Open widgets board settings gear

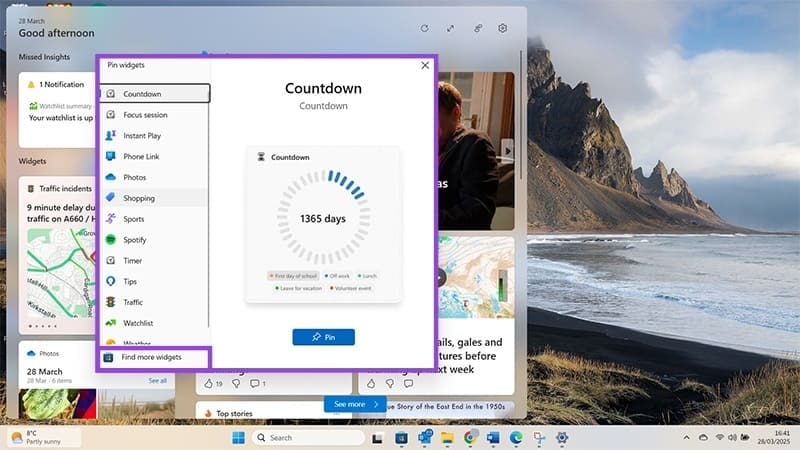click(503, 29)
